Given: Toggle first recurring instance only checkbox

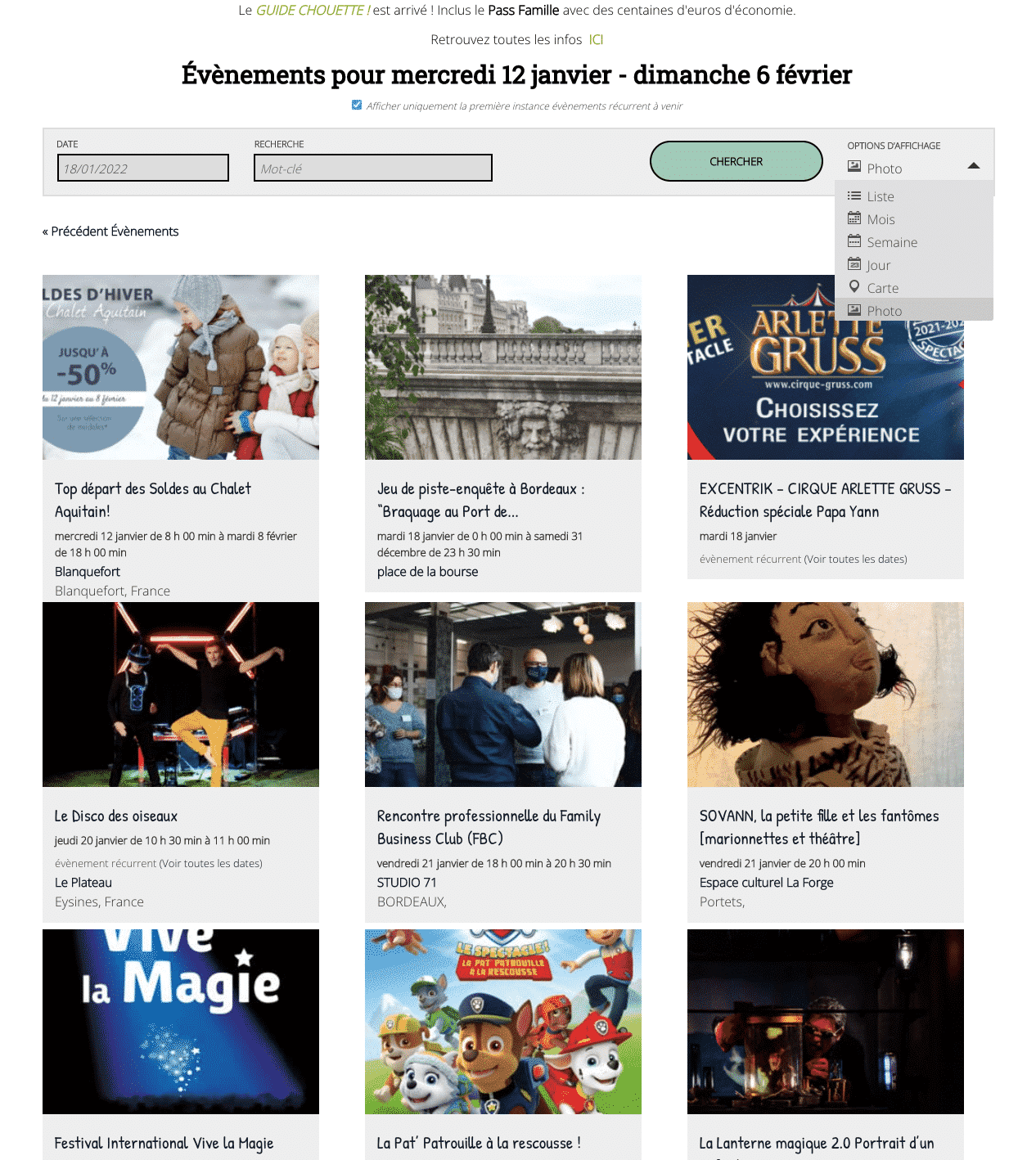Looking at the screenshot, I should click(x=357, y=105).
